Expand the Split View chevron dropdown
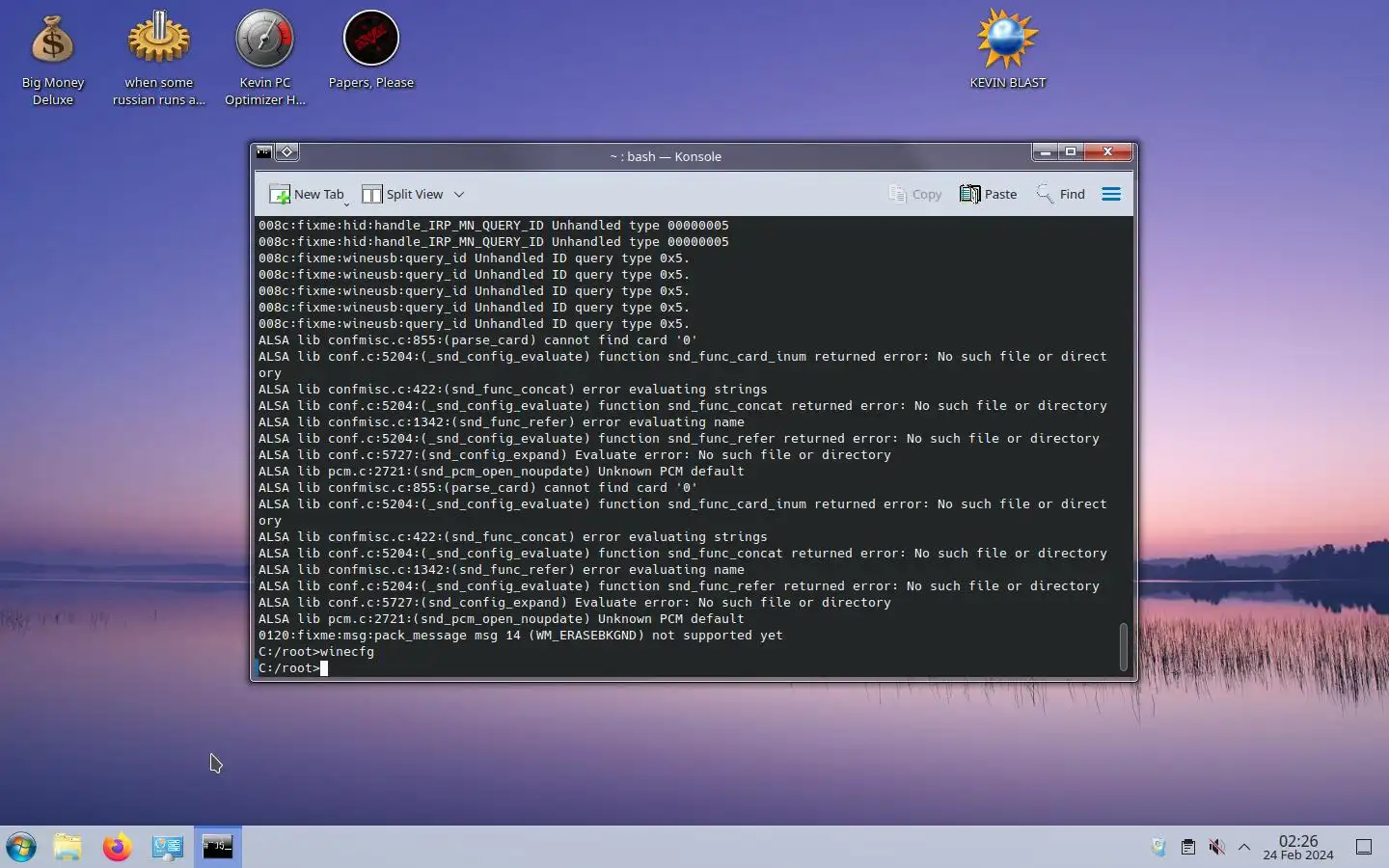This screenshot has height=868, width=1389. click(x=459, y=194)
